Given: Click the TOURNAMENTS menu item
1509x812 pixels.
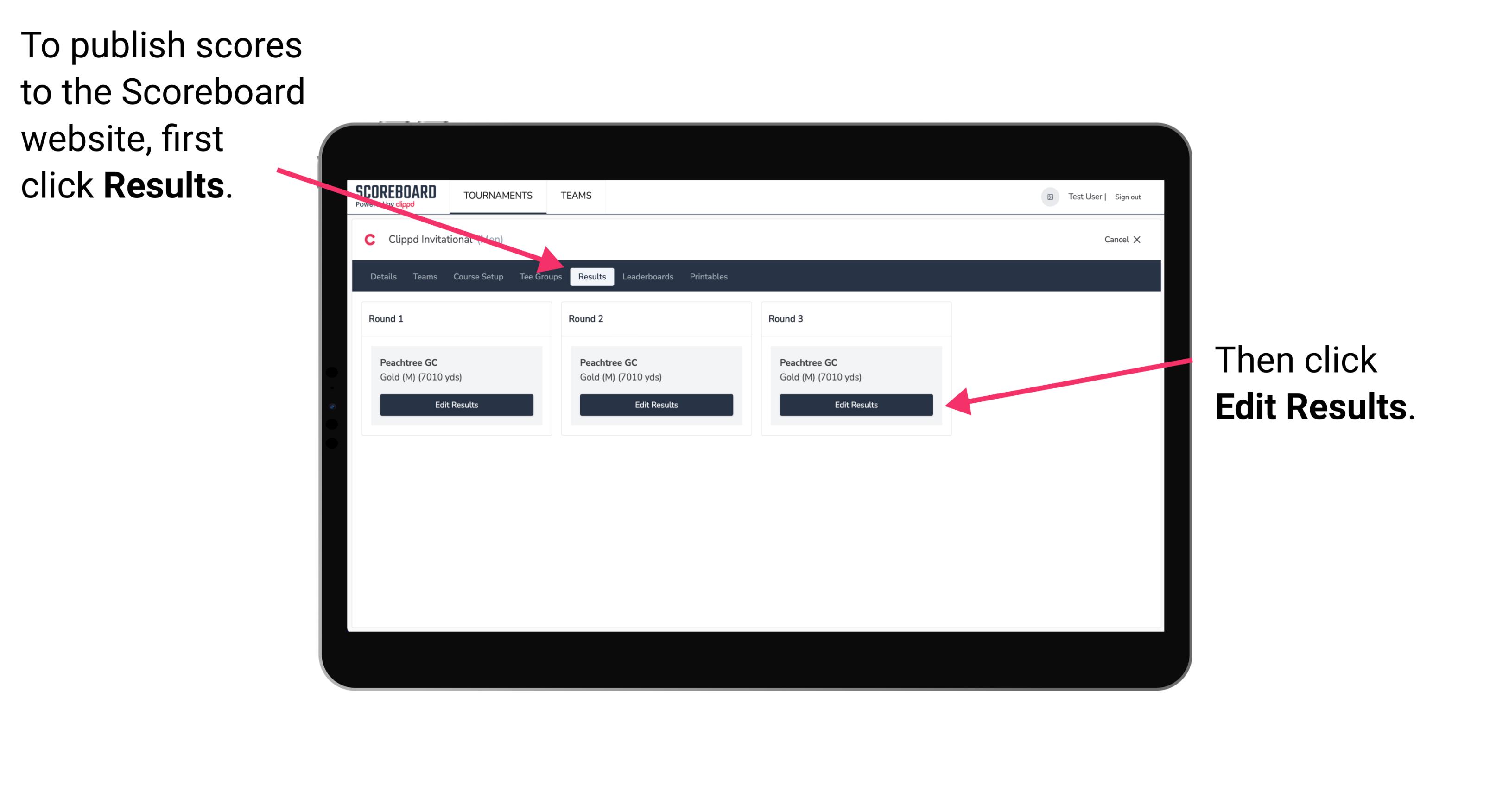Looking at the screenshot, I should [495, 195].
